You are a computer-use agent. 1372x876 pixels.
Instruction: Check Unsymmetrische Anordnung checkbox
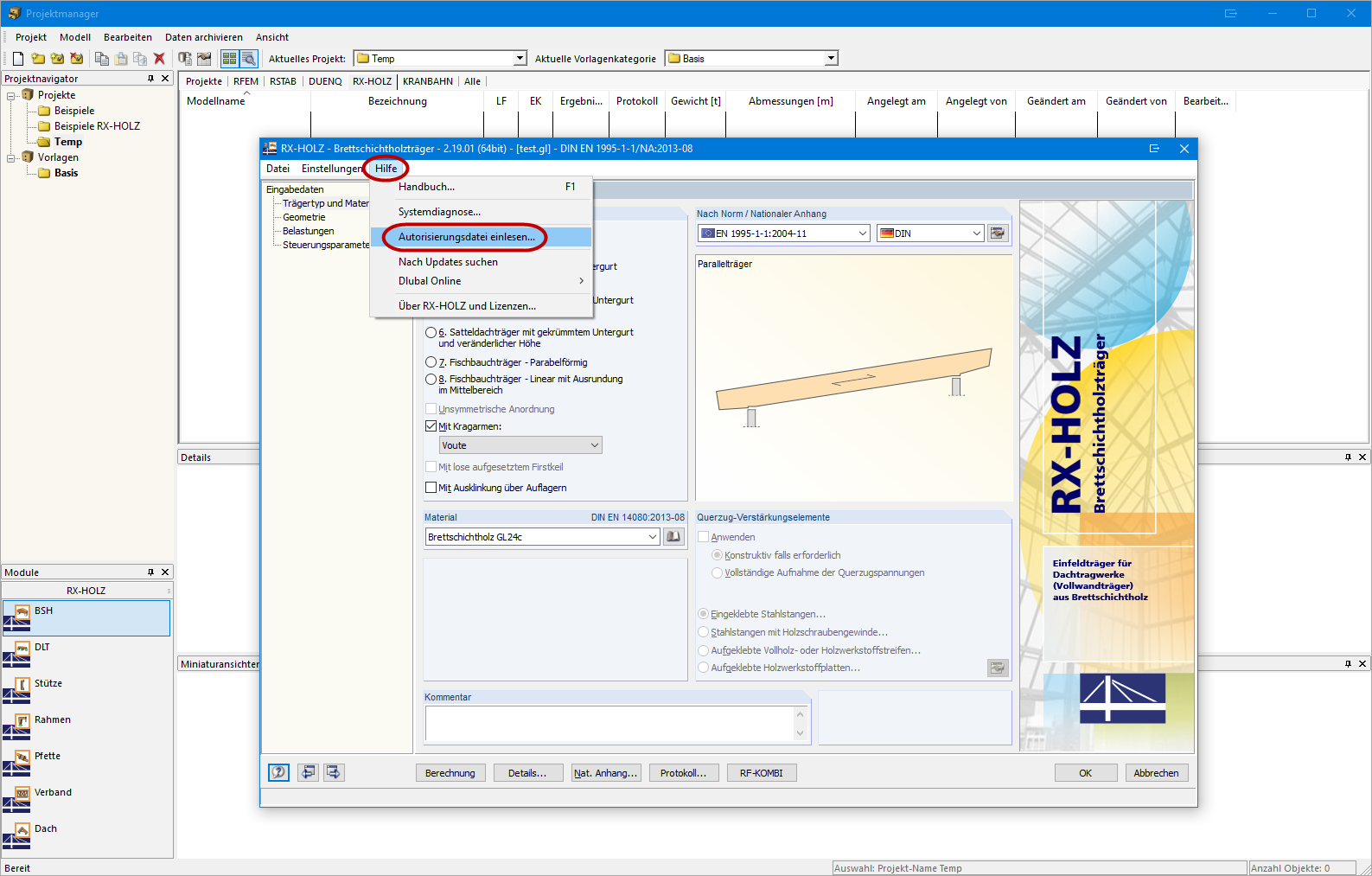[431, 409]
